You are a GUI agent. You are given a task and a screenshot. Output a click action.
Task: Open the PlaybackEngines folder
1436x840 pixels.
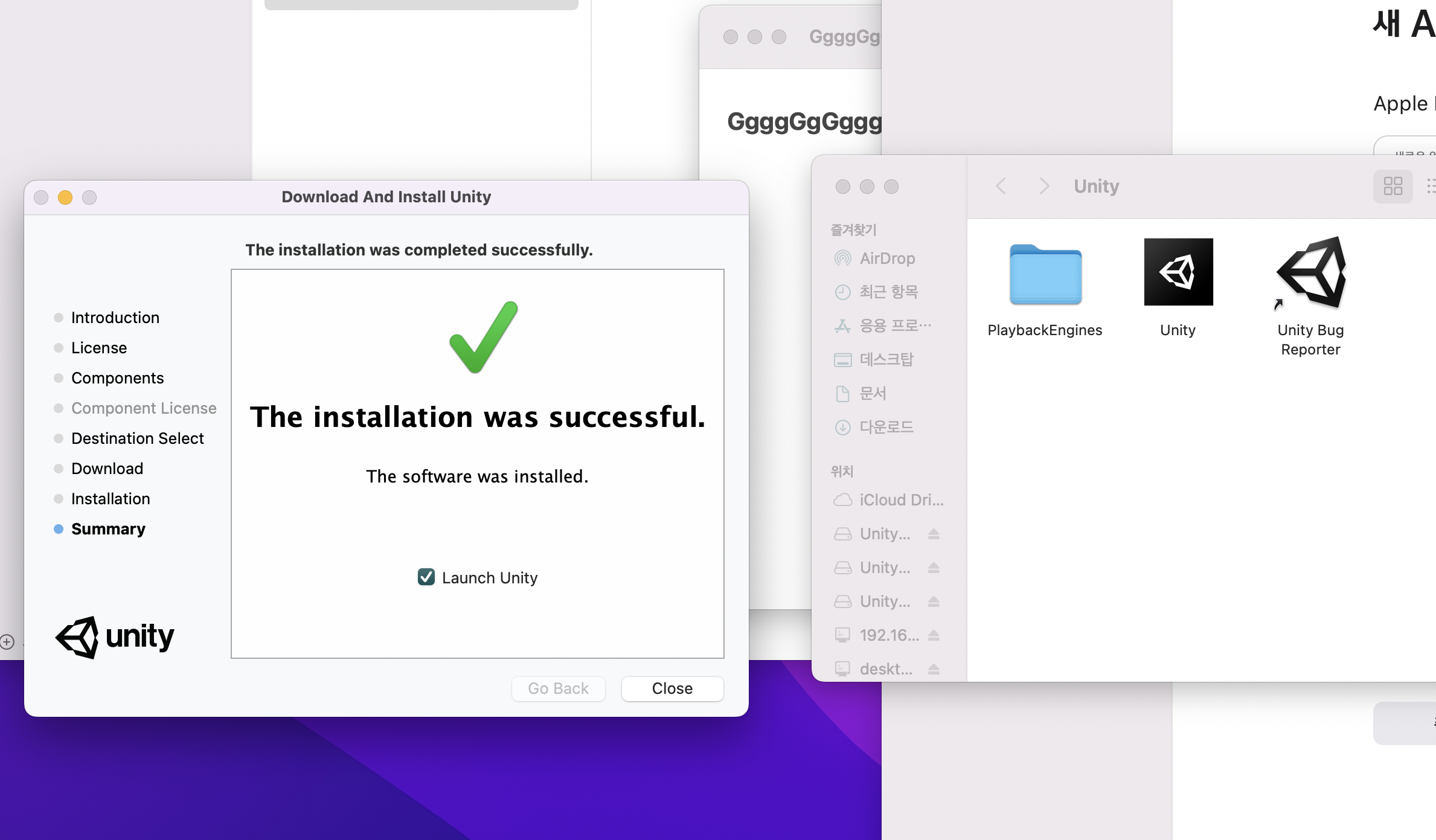click(x=1045, y=275)
